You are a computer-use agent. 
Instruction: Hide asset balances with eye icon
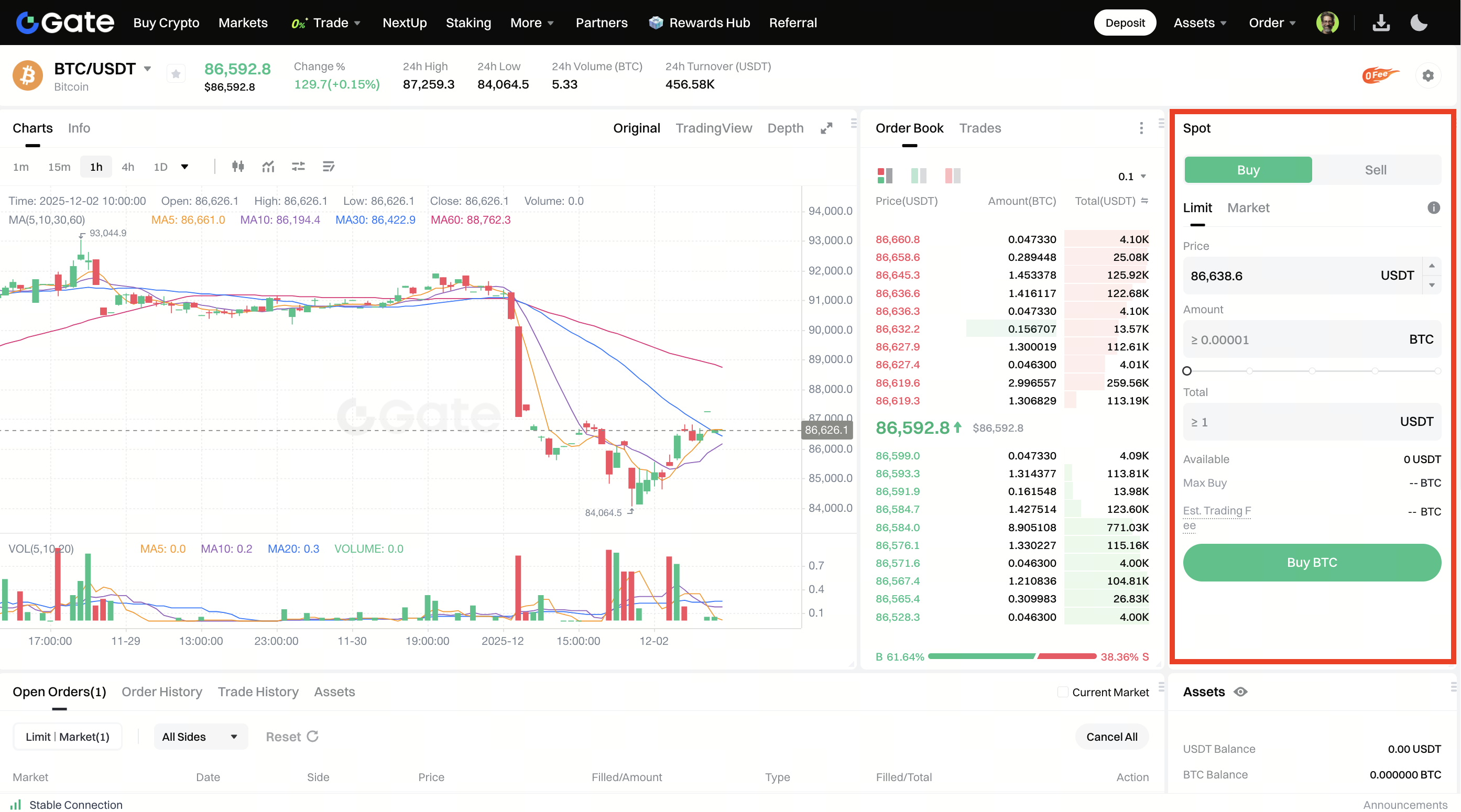(1240, 692)
